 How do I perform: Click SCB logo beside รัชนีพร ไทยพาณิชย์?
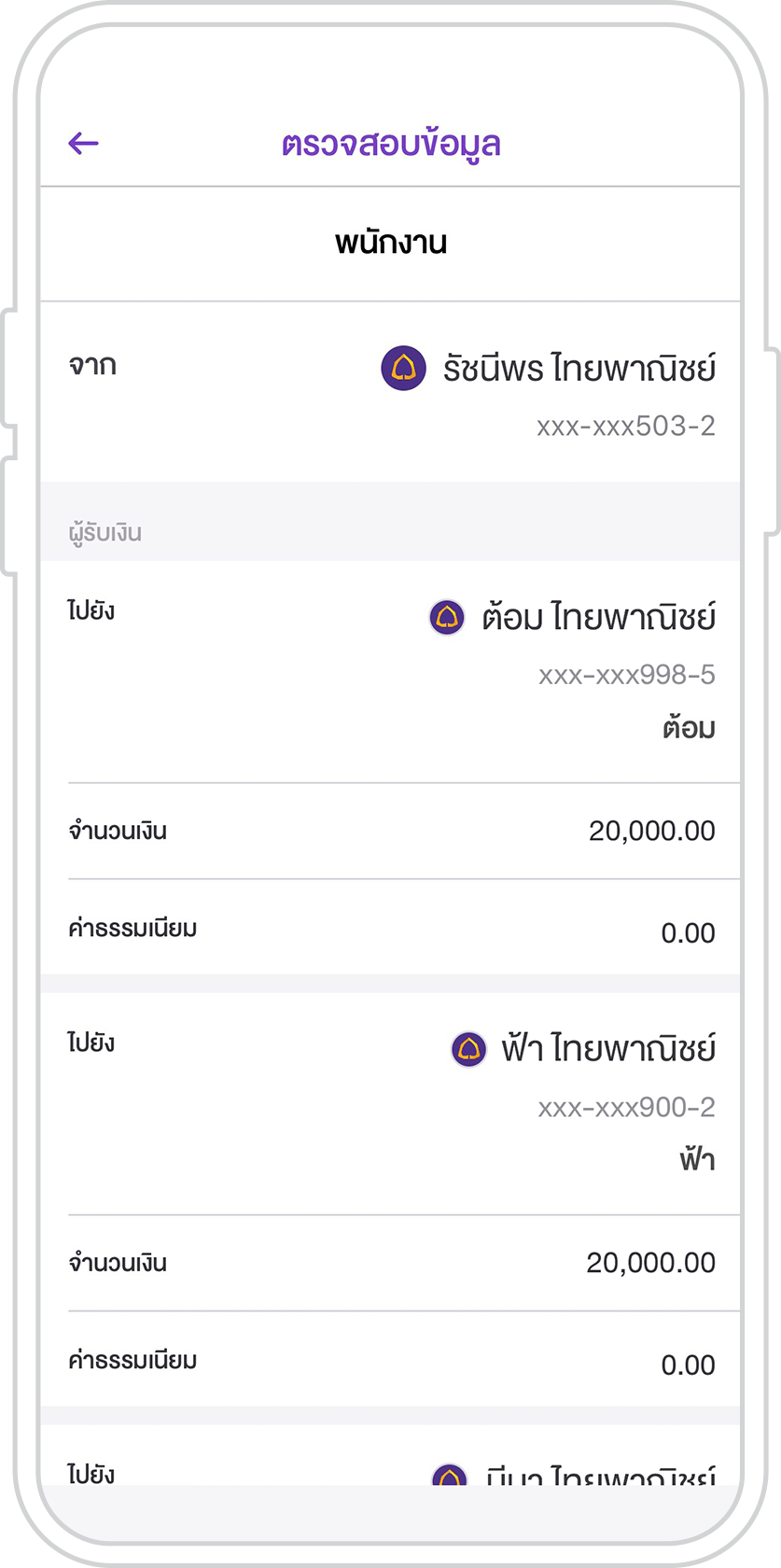pos(403,369)
